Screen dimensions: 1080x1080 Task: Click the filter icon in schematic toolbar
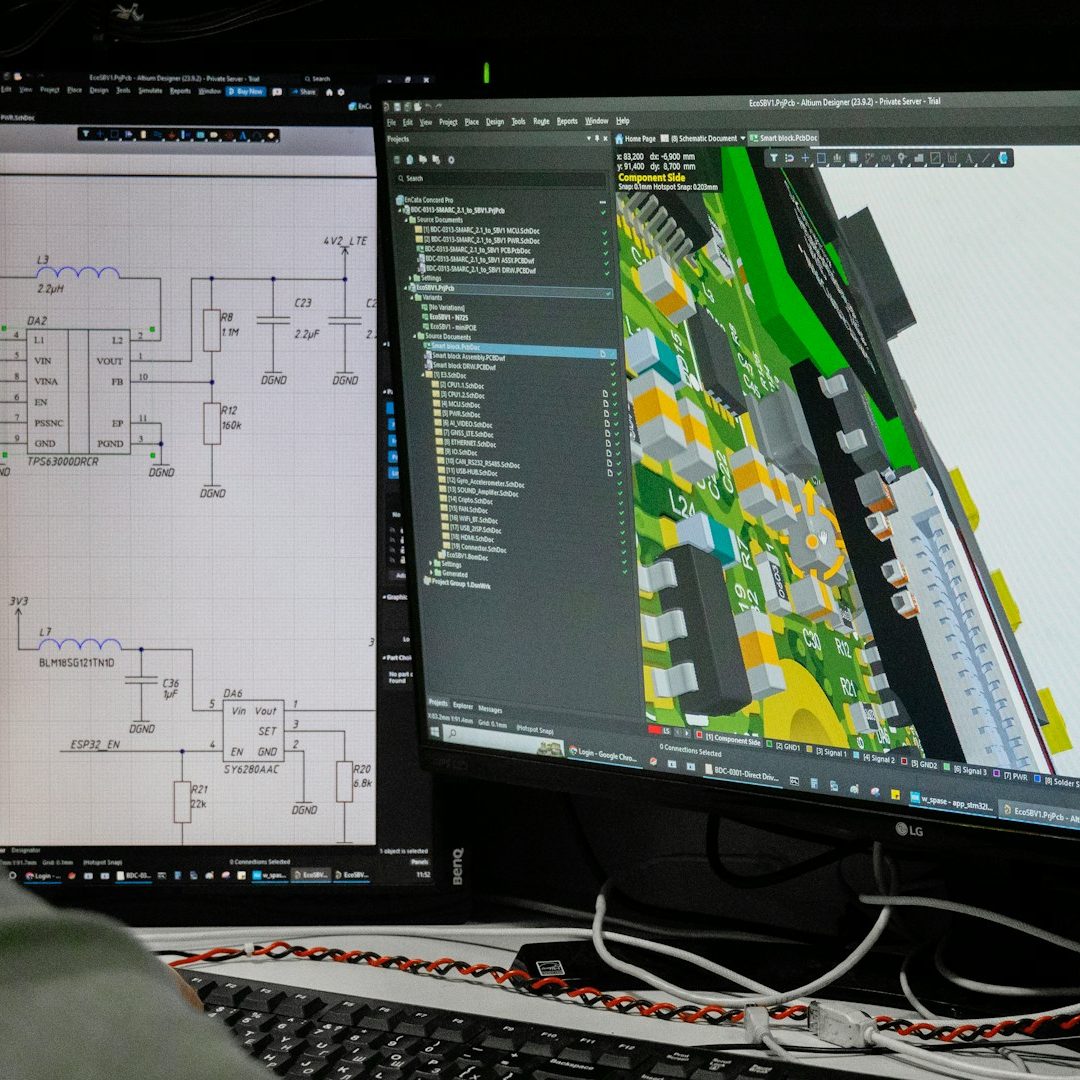point(87,133)
